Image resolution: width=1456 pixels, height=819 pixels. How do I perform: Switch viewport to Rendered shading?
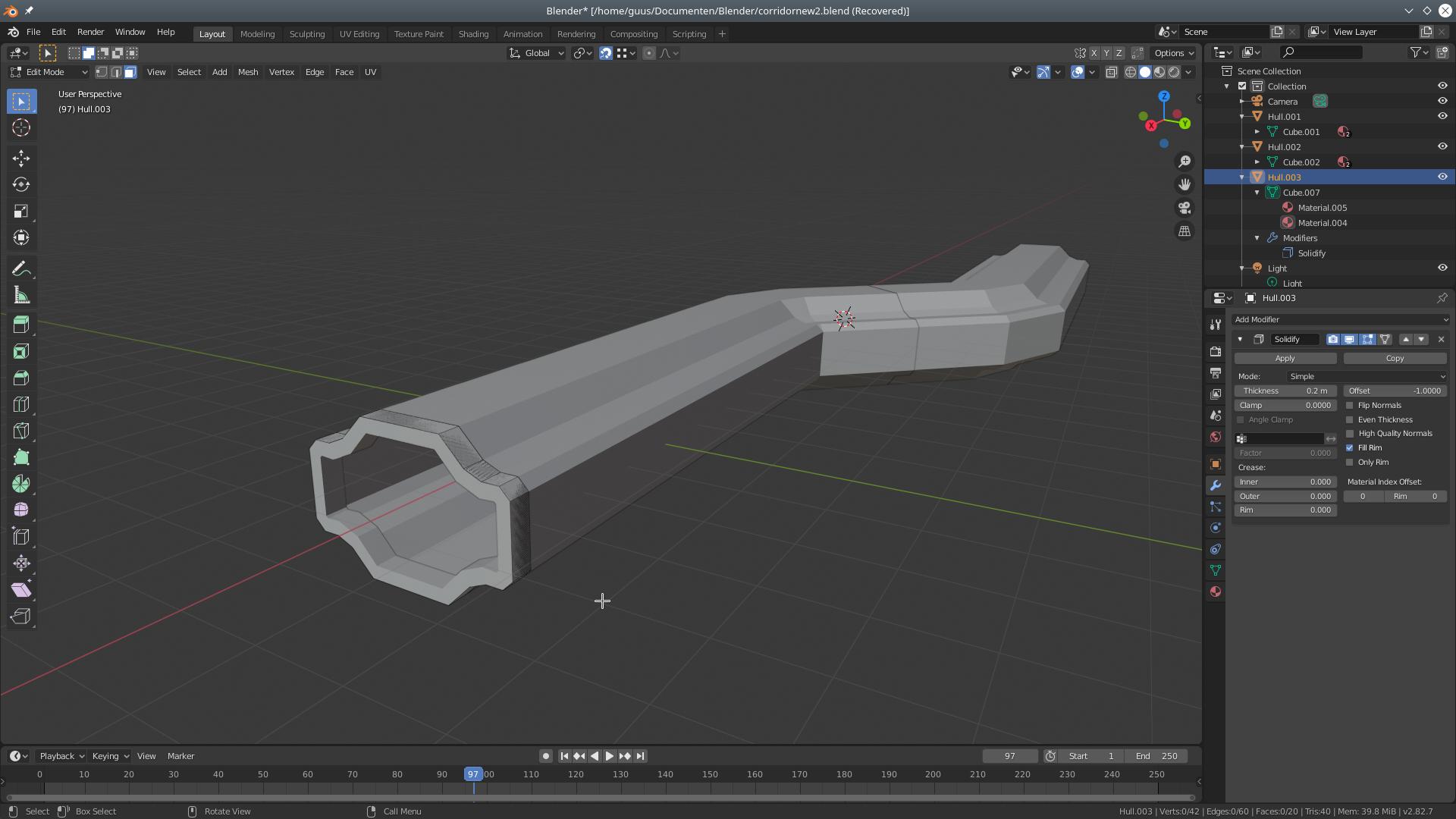tap(1174, 72)
